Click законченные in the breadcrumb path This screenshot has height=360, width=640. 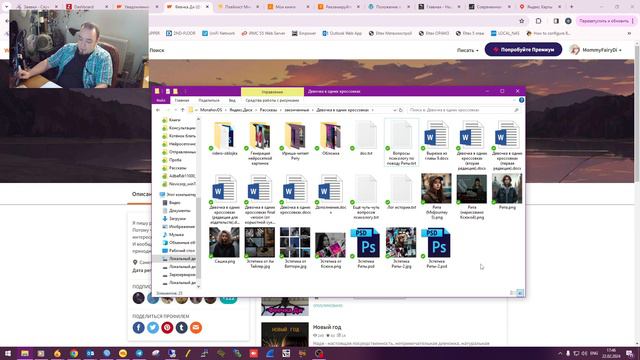[x=296, y=110]
